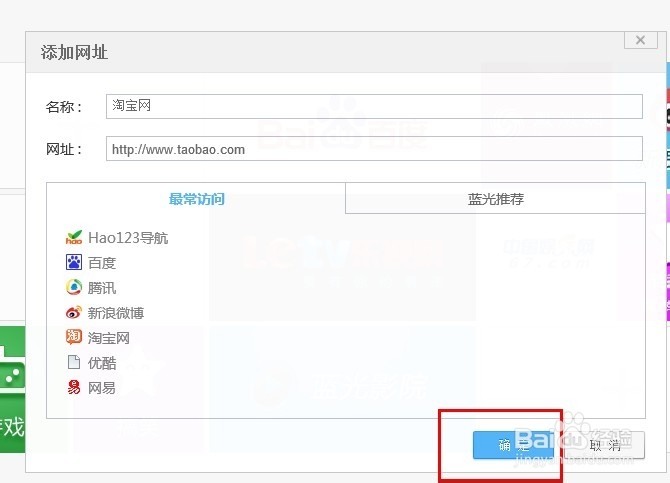Select the Hao123导航 entry
Image resolution: width=670 pixels, height=483 pixels.
(128, 238)
